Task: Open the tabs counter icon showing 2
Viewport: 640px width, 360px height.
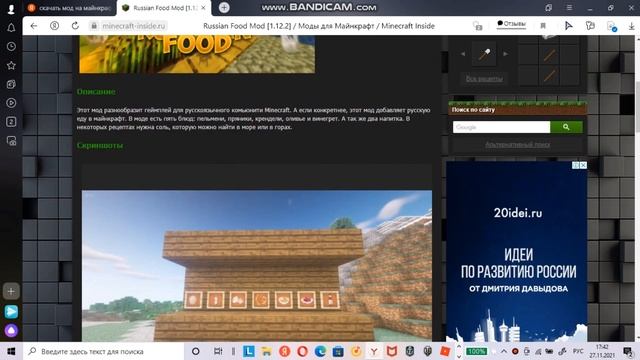Action: point(11,122)
